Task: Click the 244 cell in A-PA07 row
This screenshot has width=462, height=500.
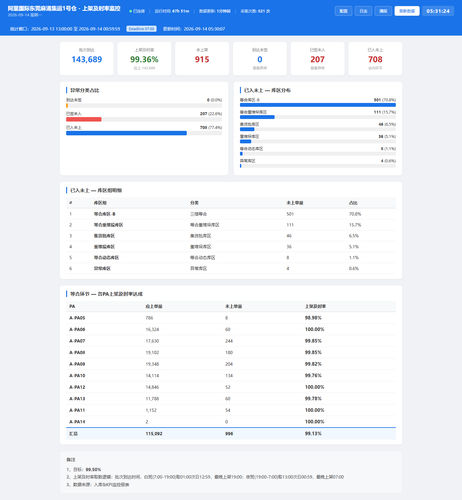Action: [229, 341]
